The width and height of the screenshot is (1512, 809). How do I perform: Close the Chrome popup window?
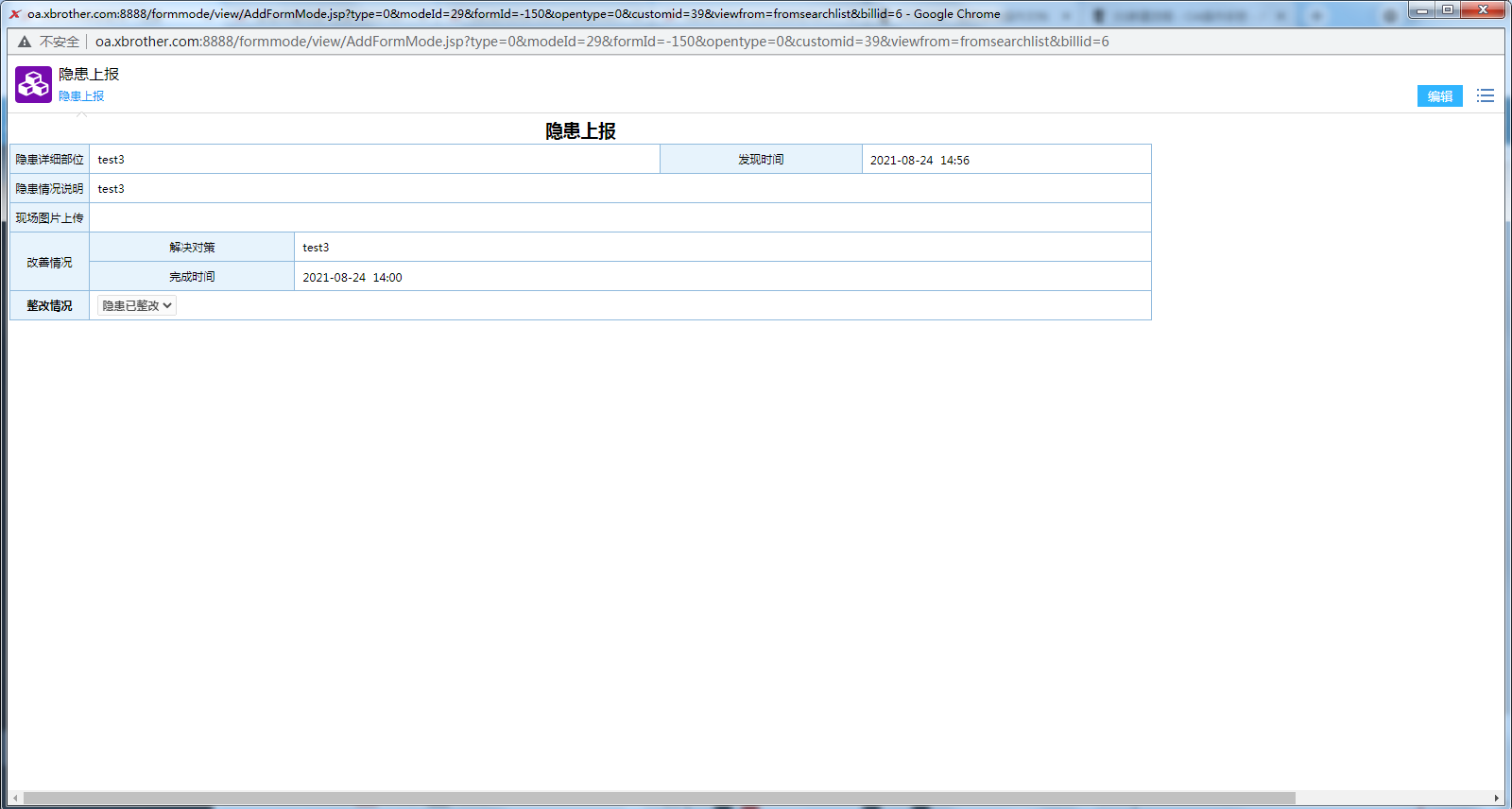coord(1483,10)
